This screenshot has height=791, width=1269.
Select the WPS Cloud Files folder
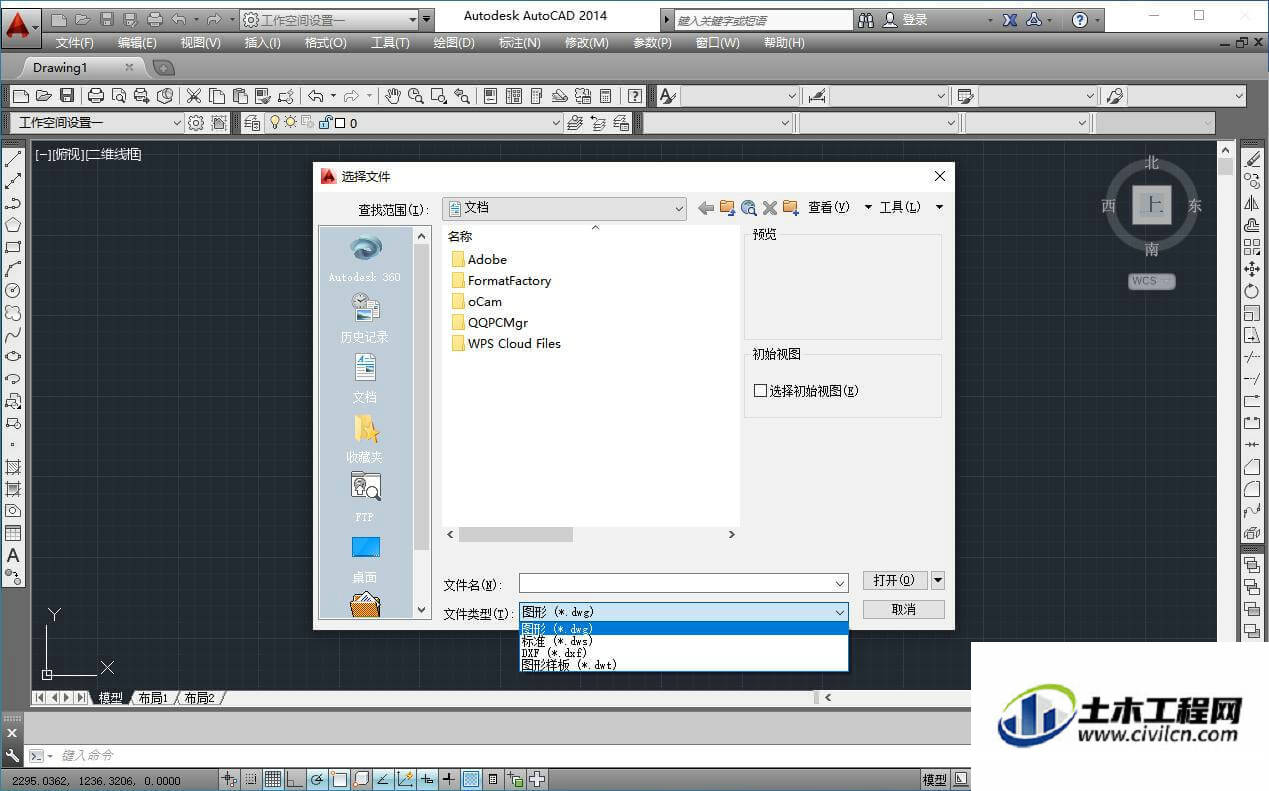[x=506, y=343]
